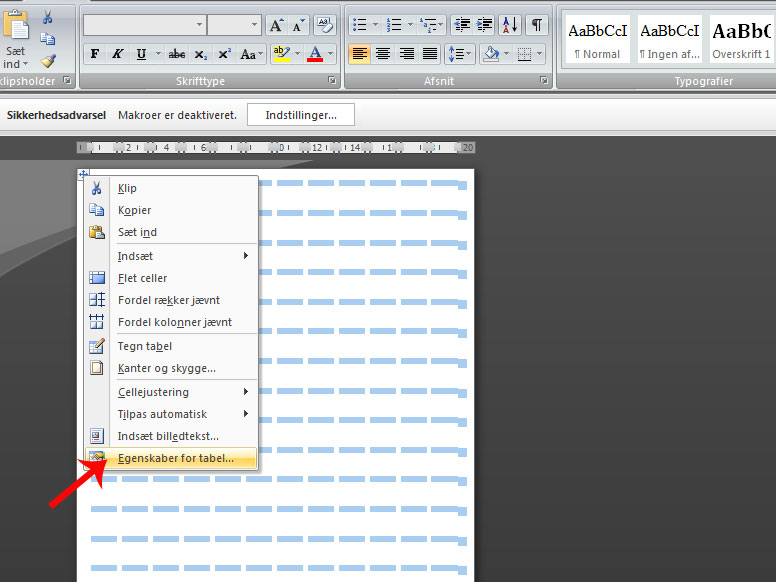
Task: Apply a bulleted list
Action: pyautogui.click(x=360, y=25)
